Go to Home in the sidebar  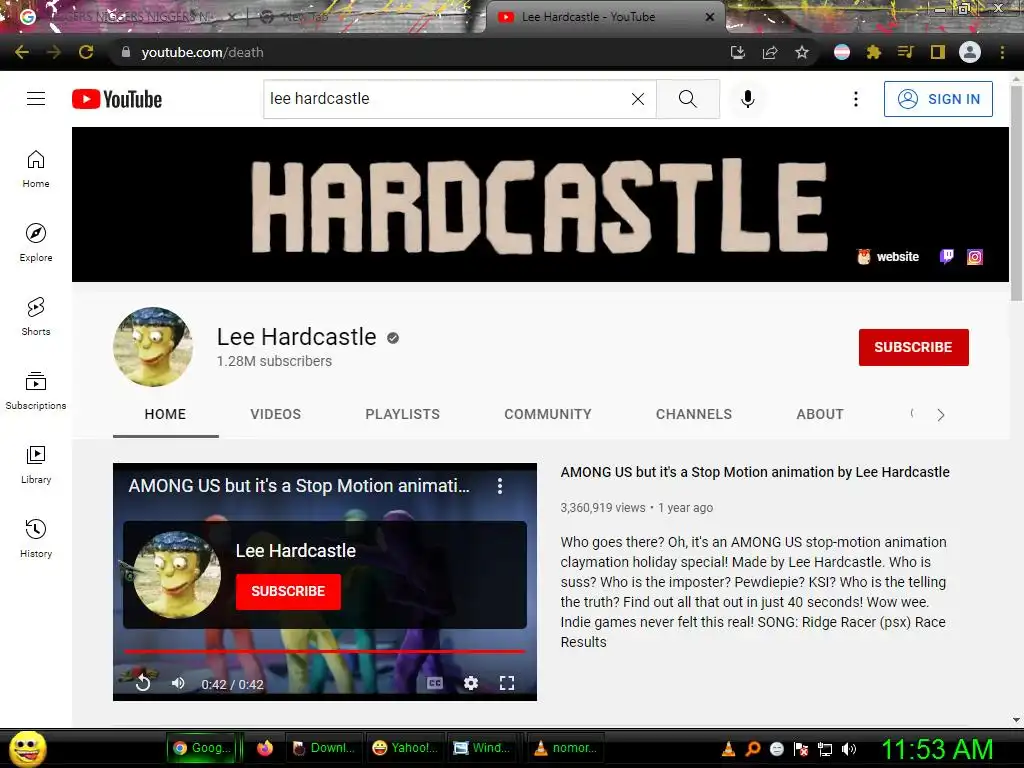[x=36, y=169]
